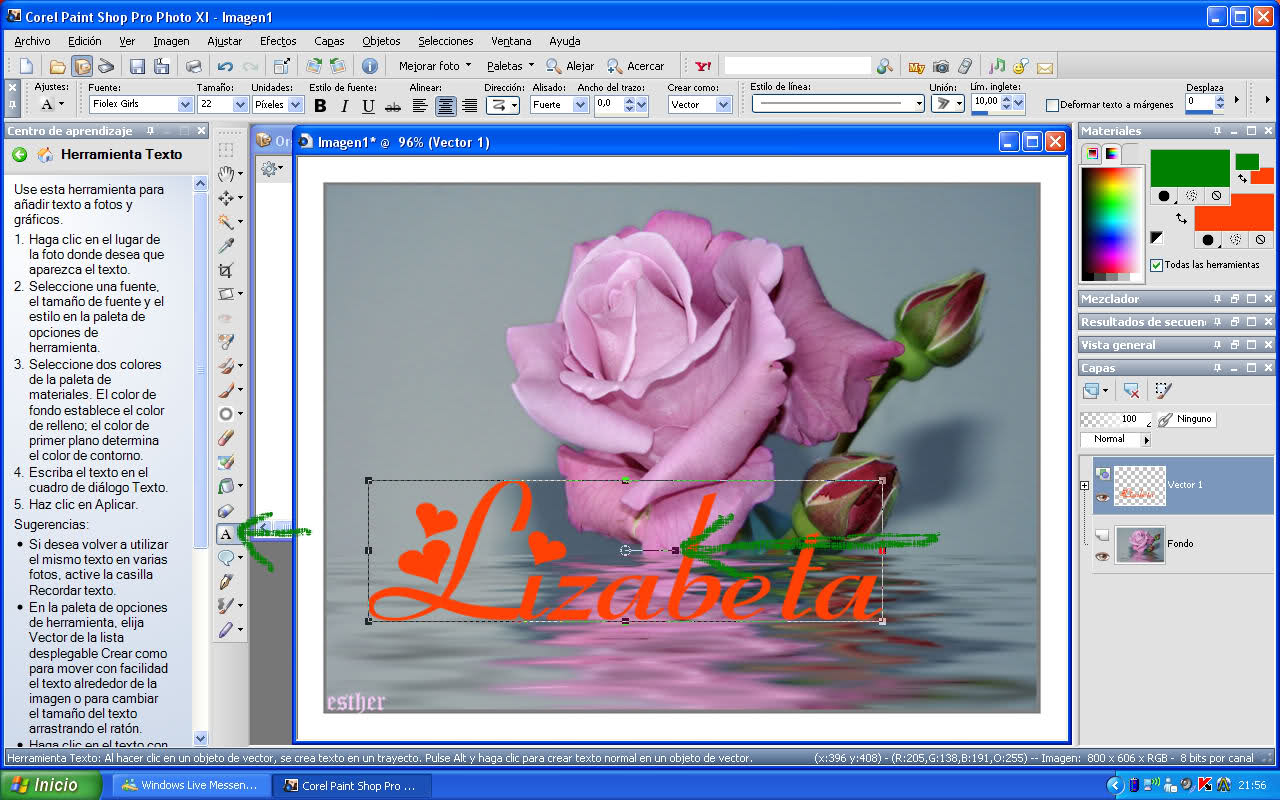Toggle Italic font style

[x=345, y=106]
